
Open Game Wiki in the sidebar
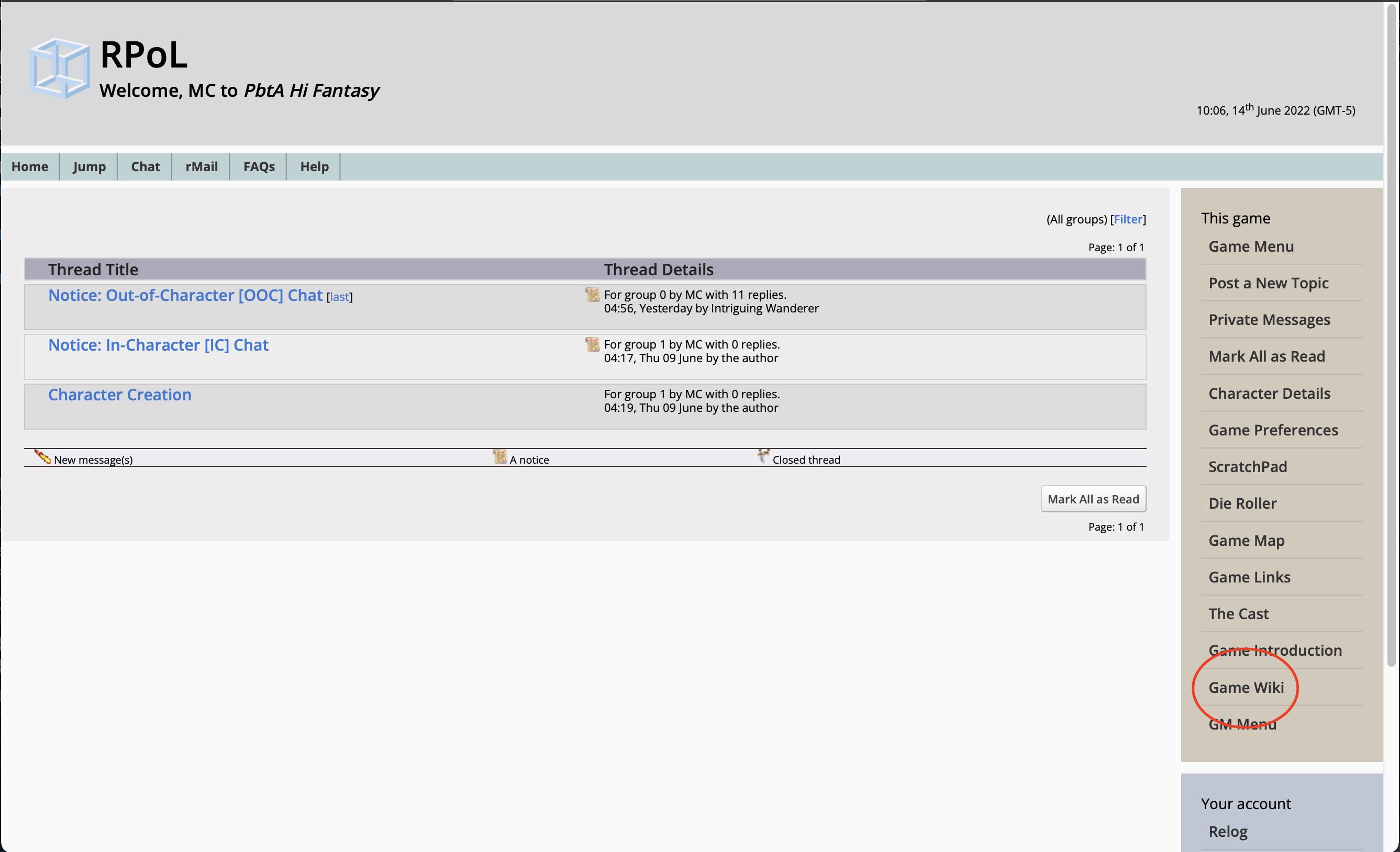[x=1246, y=687]
